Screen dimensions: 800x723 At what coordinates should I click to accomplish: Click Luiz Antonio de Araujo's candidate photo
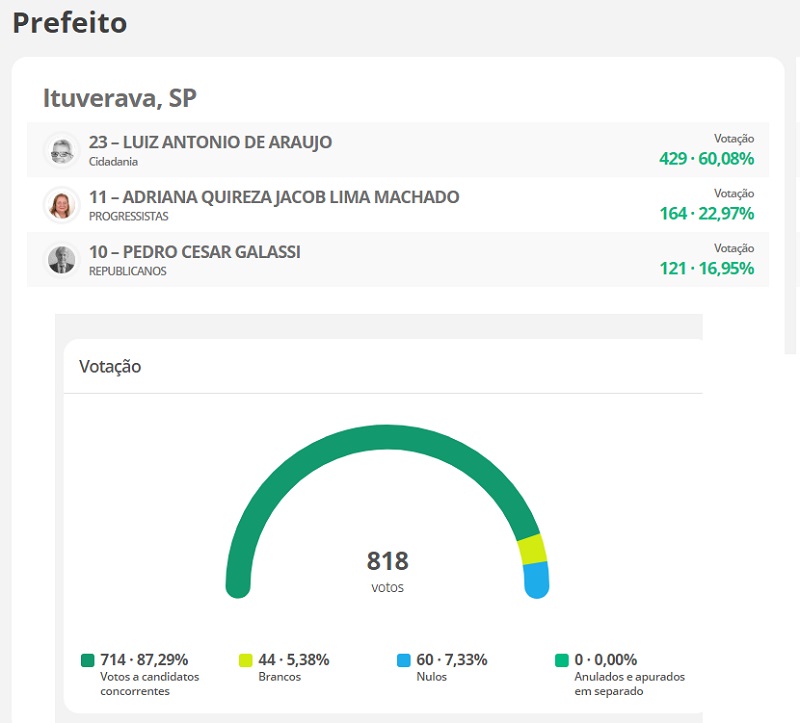62,151
